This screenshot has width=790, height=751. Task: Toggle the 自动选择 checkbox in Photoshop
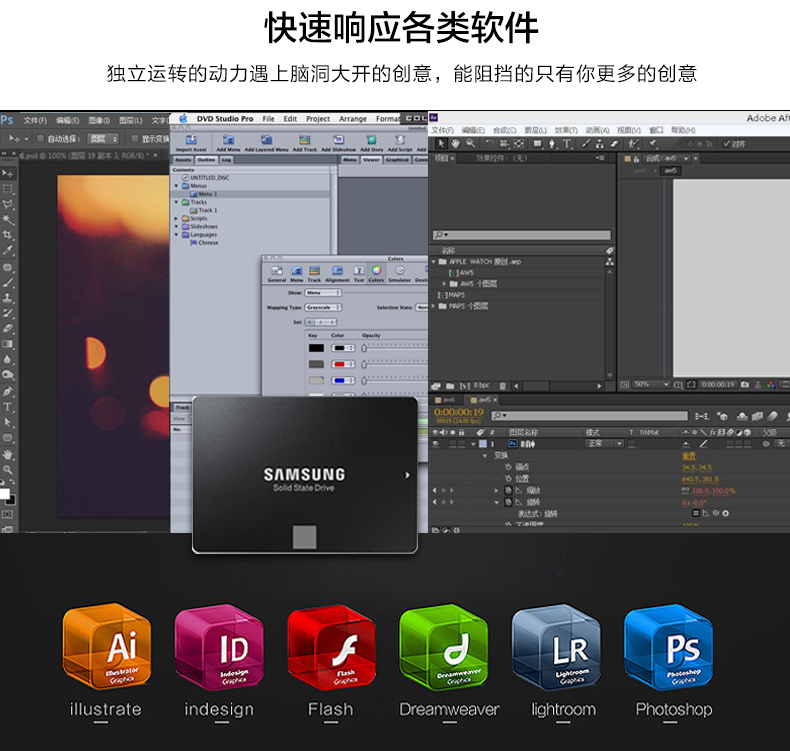(x=41, y=139)
